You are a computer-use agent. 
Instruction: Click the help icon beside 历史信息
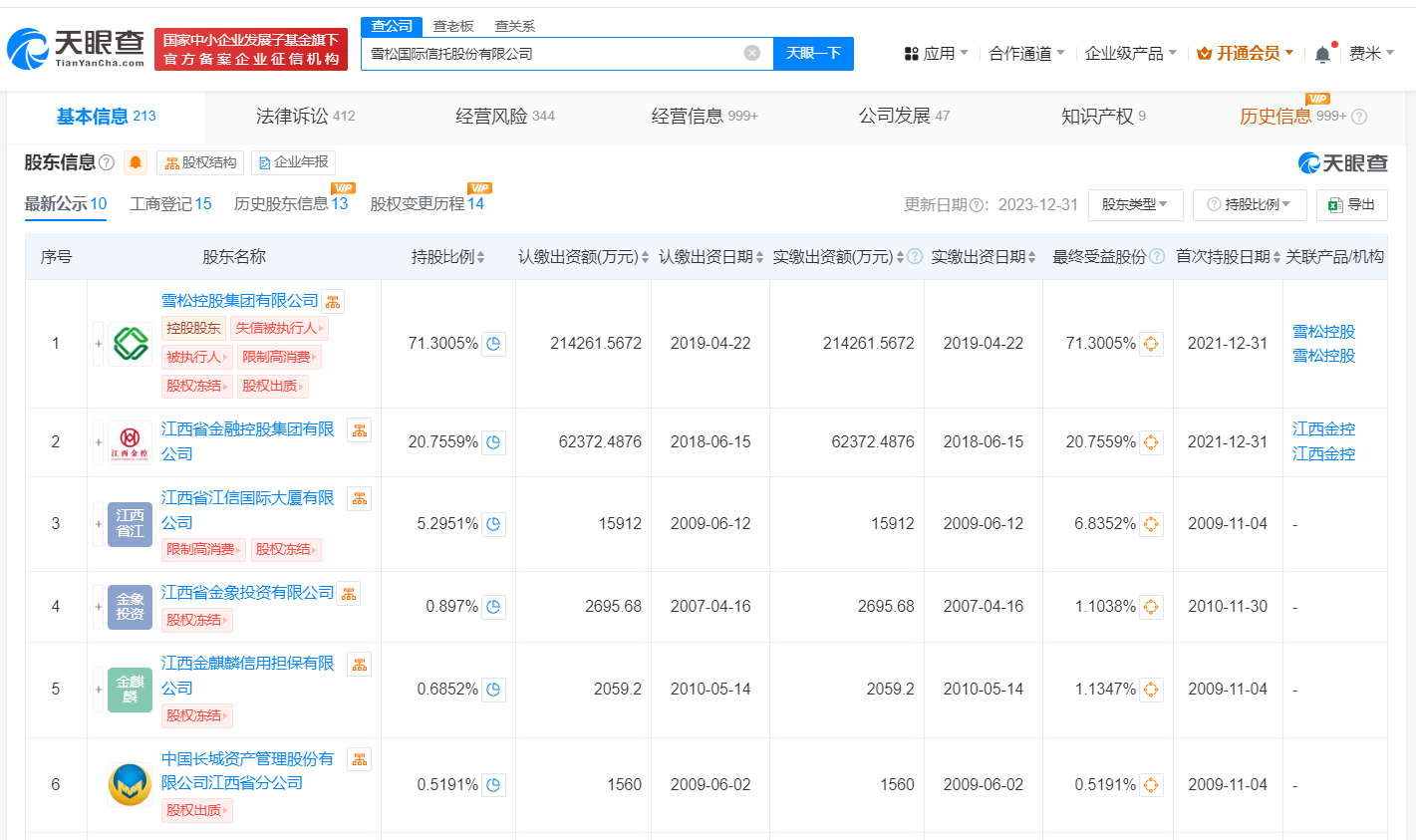pyautogui.click(x=1359, y=117)
